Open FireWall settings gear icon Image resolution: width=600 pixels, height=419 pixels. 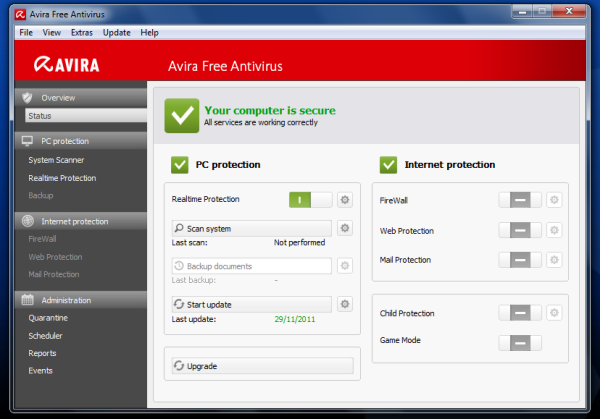tap(554, 200)
